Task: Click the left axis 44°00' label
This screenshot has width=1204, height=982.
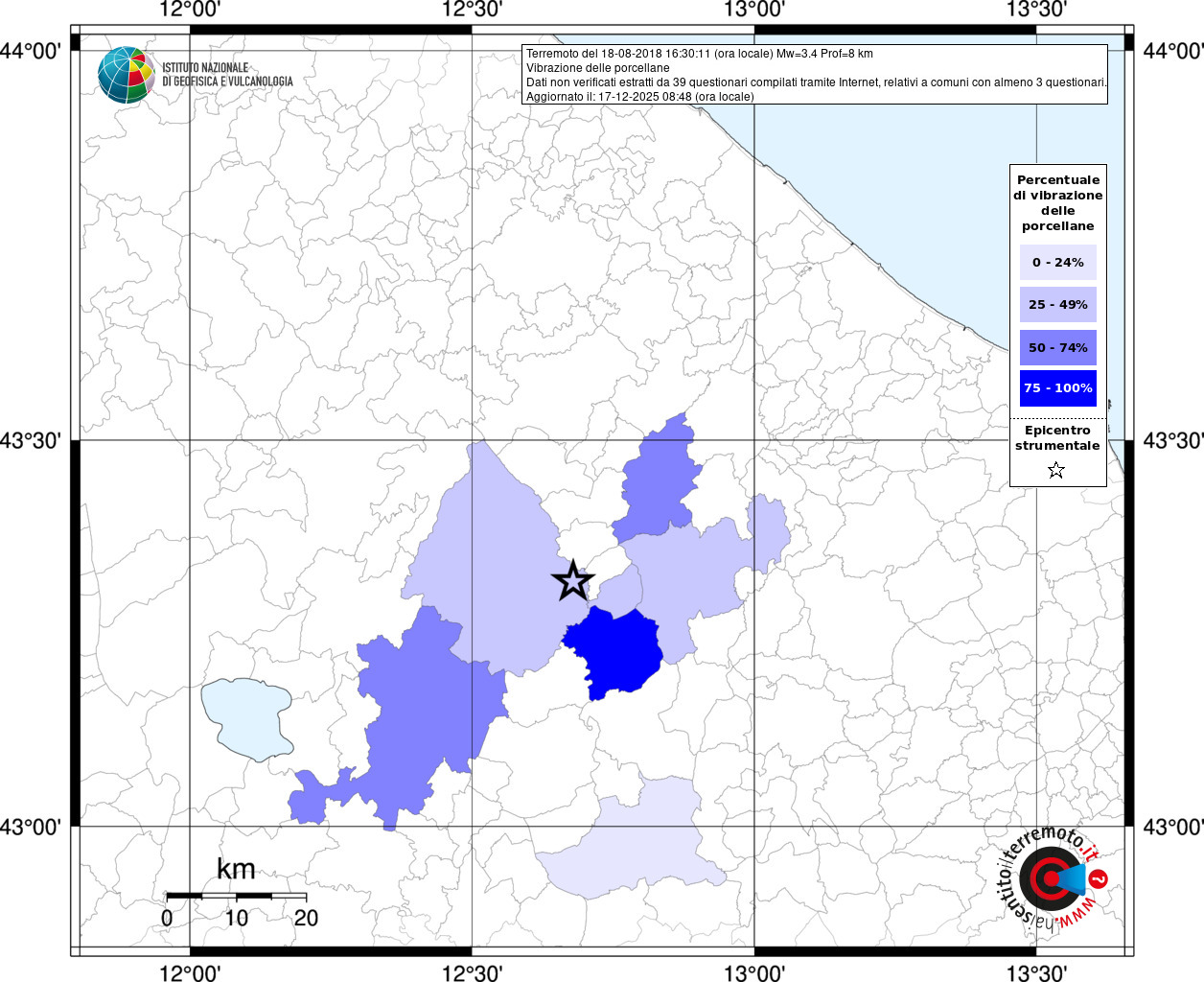Action: coord(32,50)
